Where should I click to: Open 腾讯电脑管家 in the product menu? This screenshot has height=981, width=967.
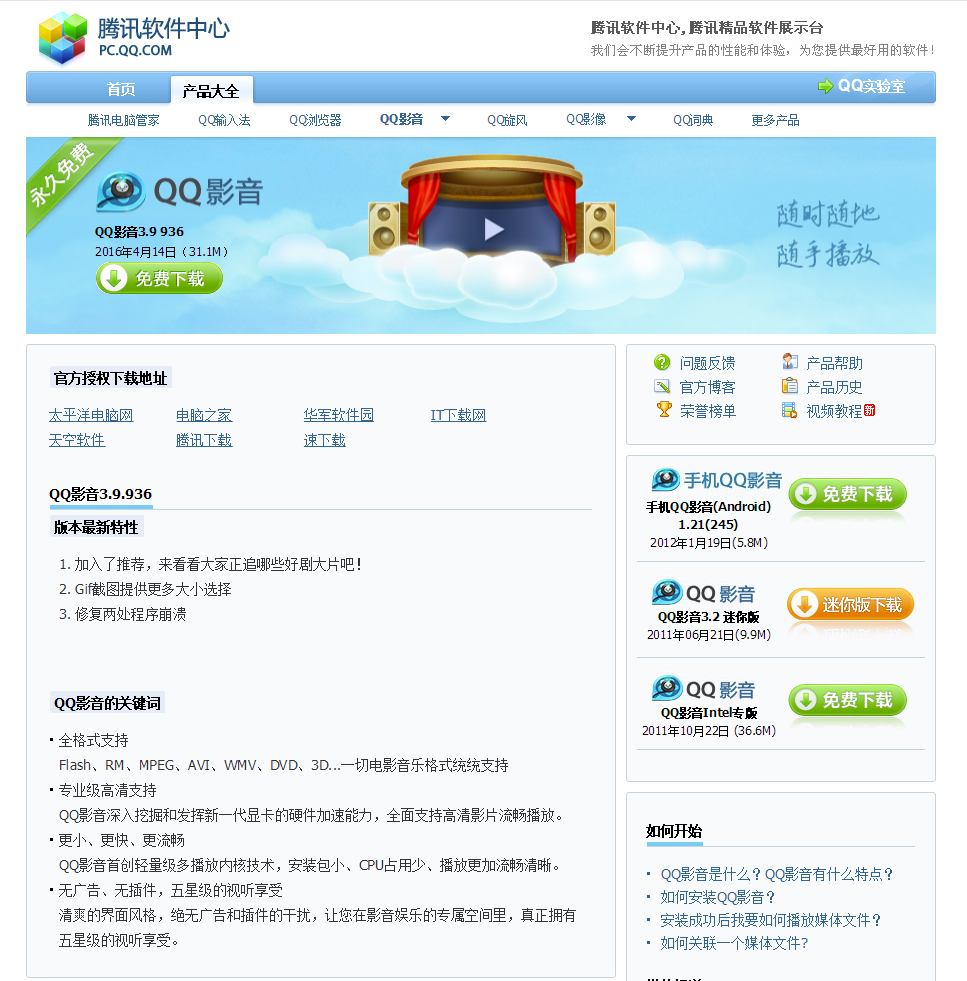(123, 120)
